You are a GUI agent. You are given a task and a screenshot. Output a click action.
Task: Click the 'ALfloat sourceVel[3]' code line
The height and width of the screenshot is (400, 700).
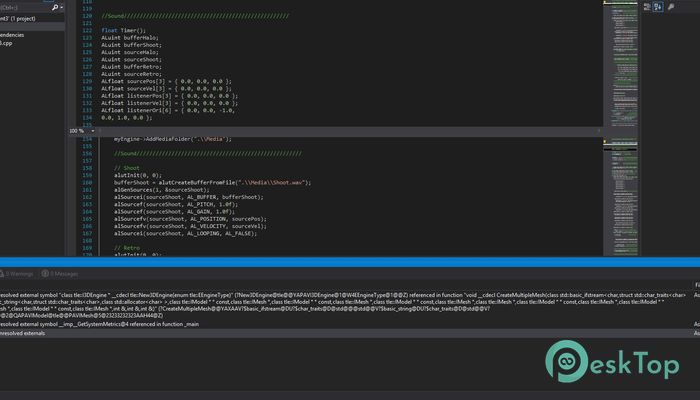[167, 89]
